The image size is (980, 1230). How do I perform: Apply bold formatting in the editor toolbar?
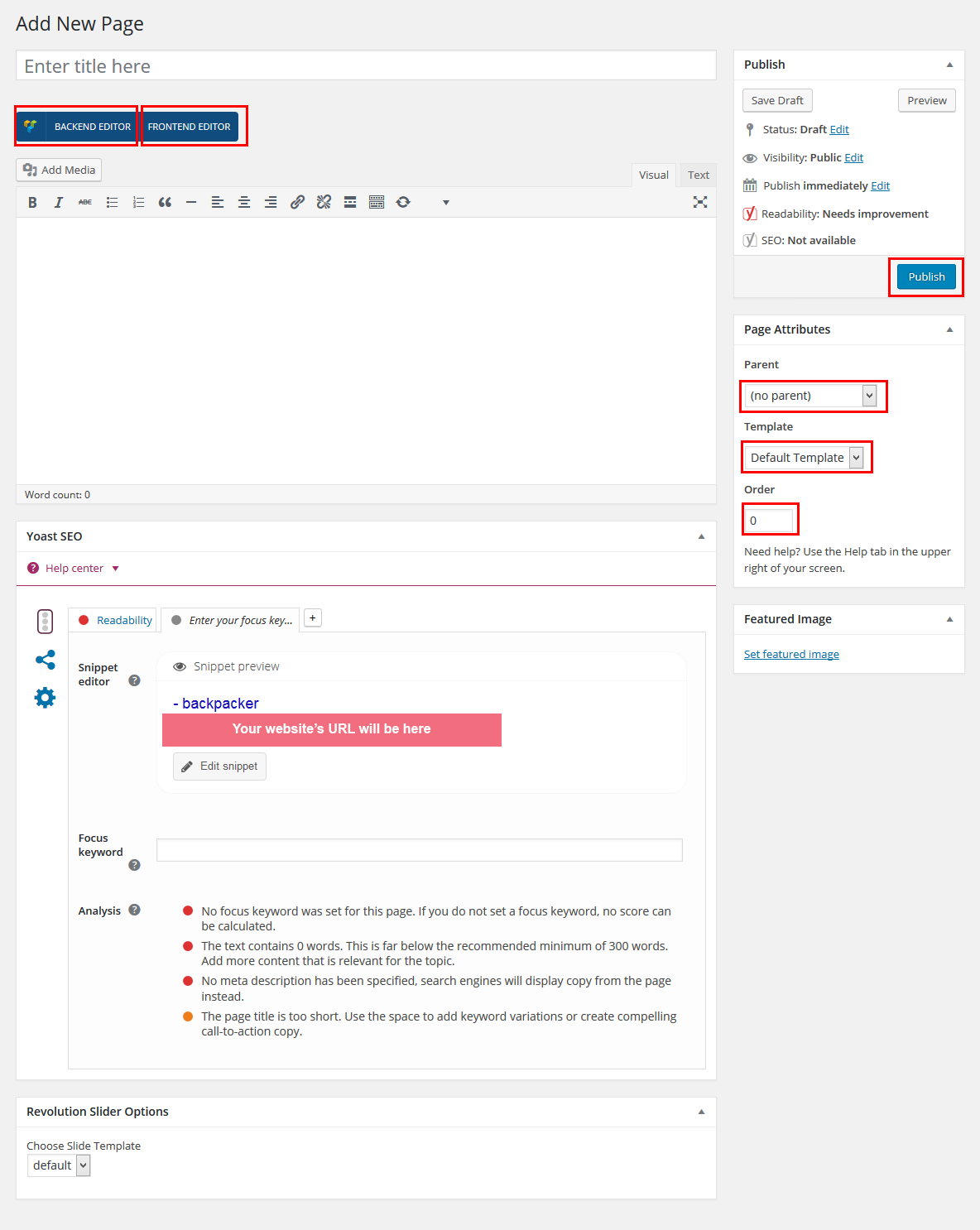pyautogui.click(x=32, y=203)
